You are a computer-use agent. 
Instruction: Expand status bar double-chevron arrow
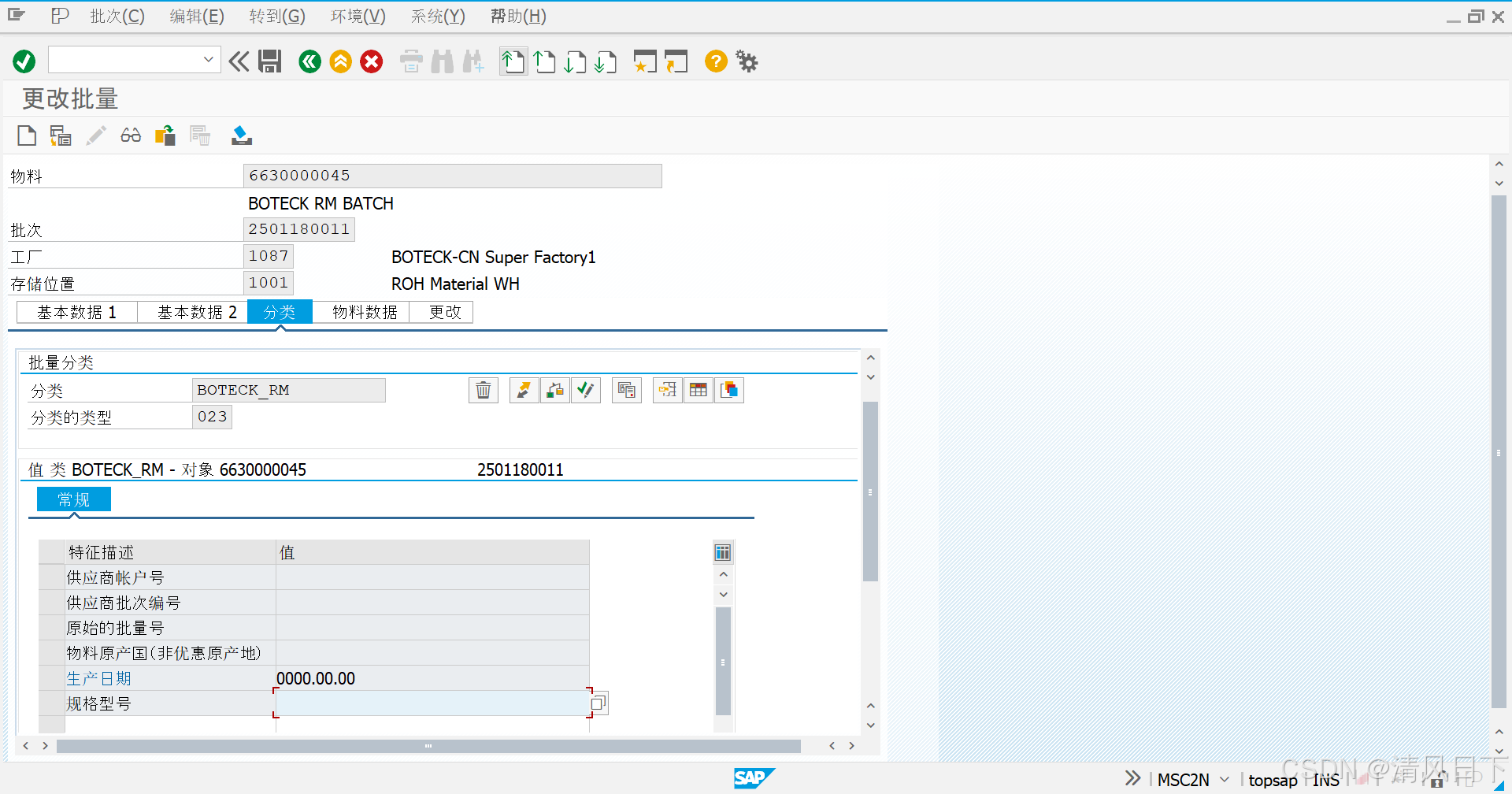(x=1132, y=778)
